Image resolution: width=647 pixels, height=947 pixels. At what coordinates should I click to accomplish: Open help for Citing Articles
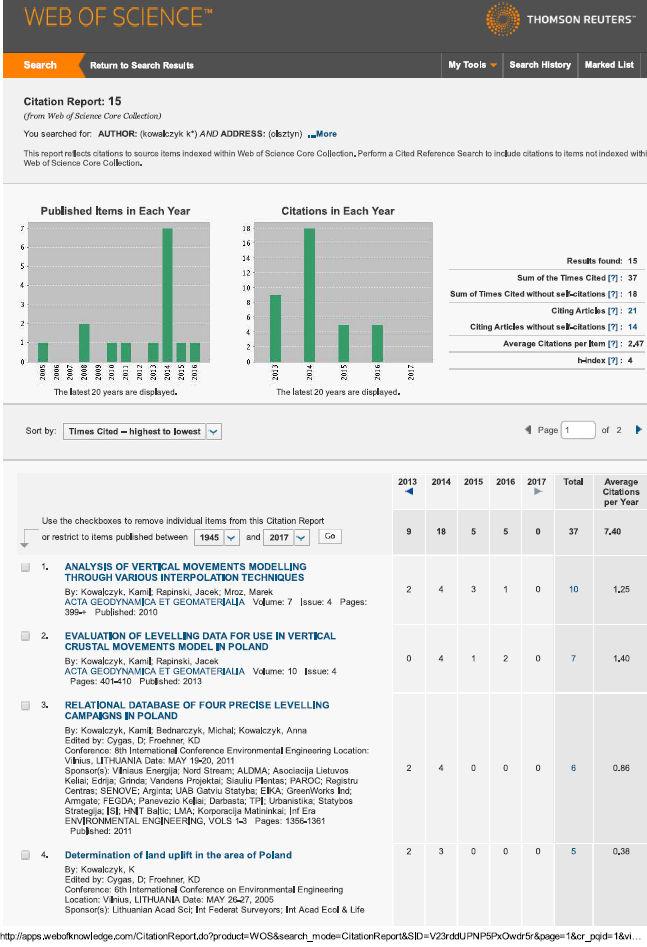613,311
